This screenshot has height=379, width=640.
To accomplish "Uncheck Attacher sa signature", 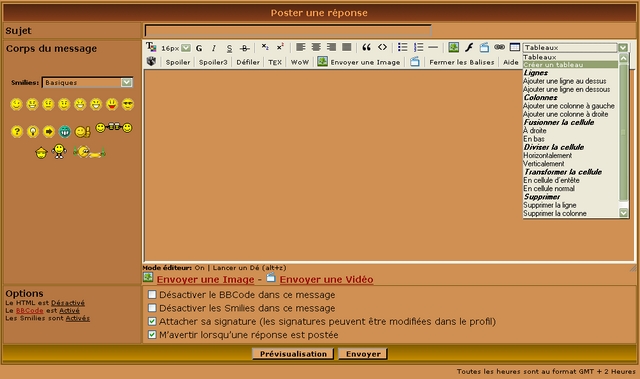I will 152,321.
